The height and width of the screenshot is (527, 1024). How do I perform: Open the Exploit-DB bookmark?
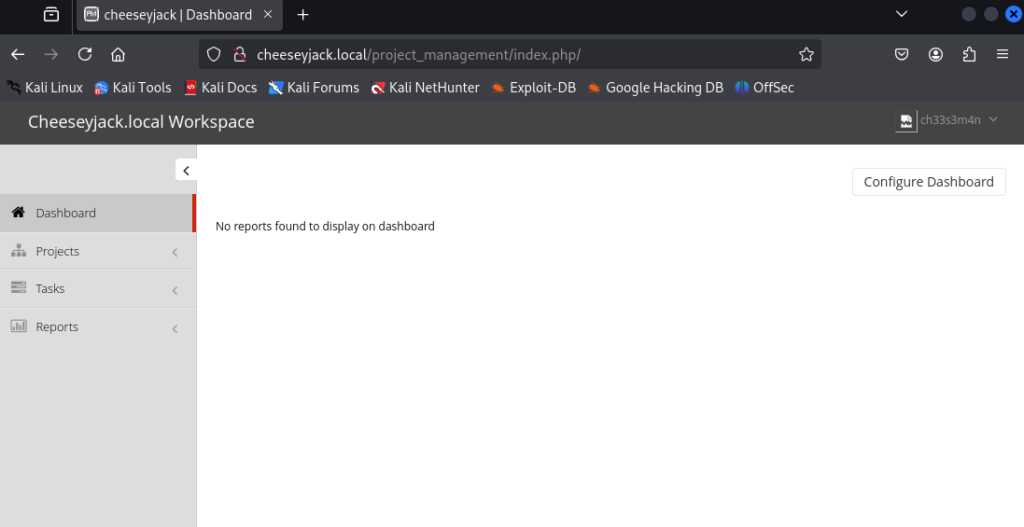(534, 88)
